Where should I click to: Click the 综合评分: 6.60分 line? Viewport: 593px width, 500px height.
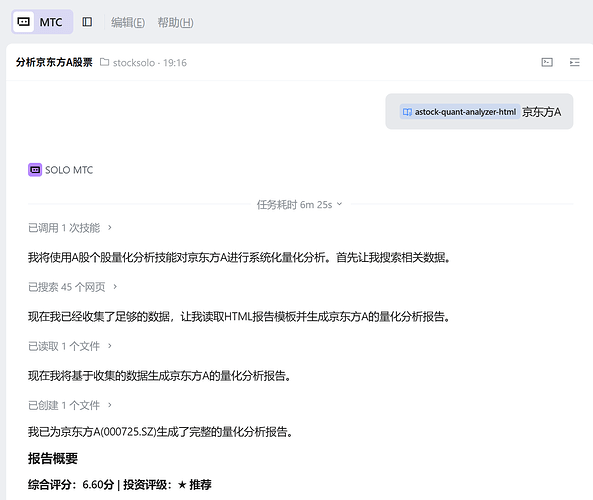pos(120,484)
